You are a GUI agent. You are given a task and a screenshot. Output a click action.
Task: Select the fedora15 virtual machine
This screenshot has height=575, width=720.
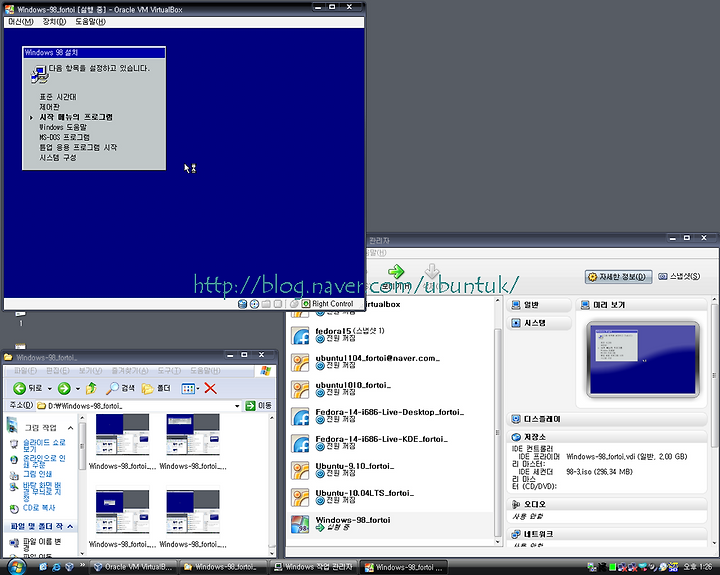390,335
